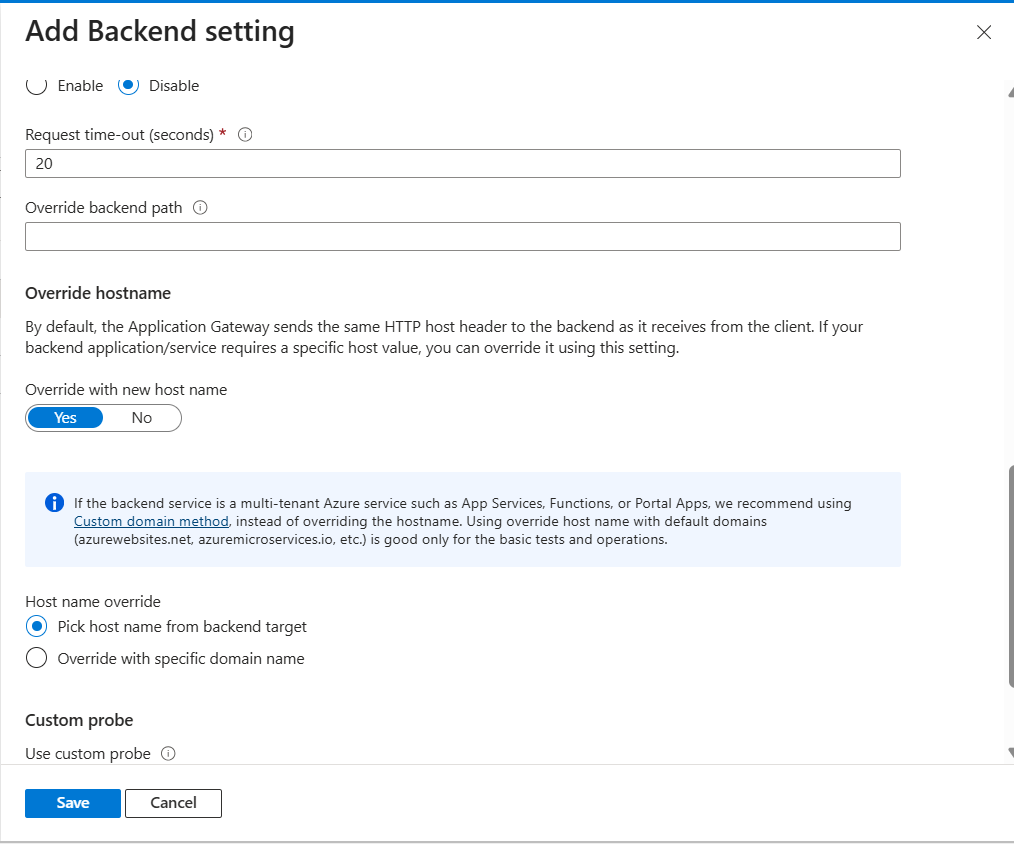Click the scrollbar up arrow

coord(1010,91)
